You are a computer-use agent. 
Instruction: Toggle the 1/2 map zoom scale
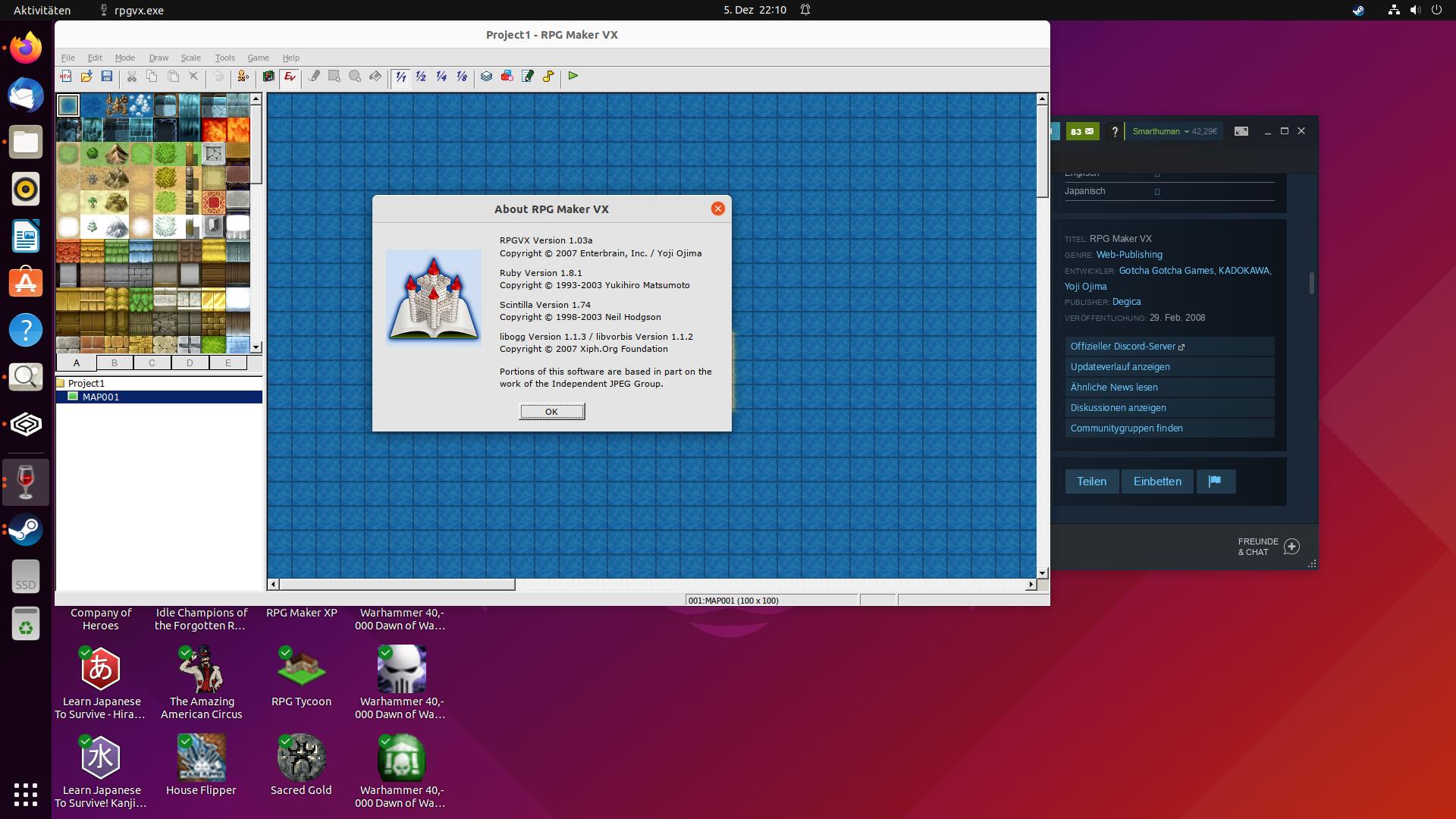coord(421,77)
